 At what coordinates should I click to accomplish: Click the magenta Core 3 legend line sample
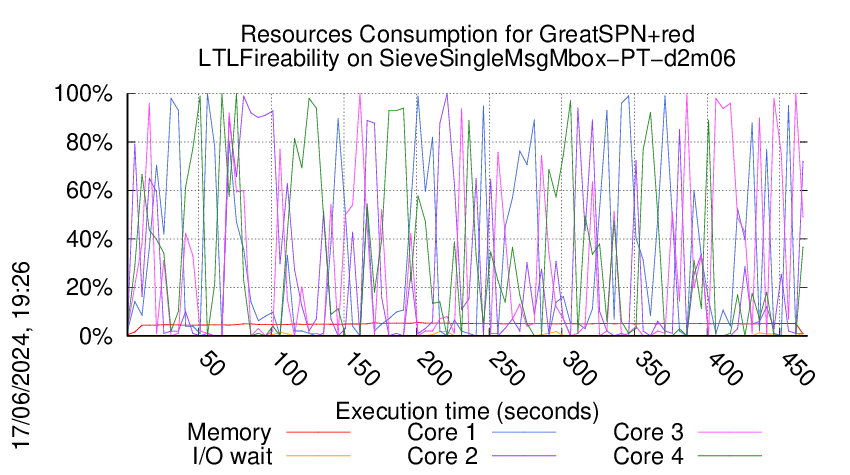[730, 433]
